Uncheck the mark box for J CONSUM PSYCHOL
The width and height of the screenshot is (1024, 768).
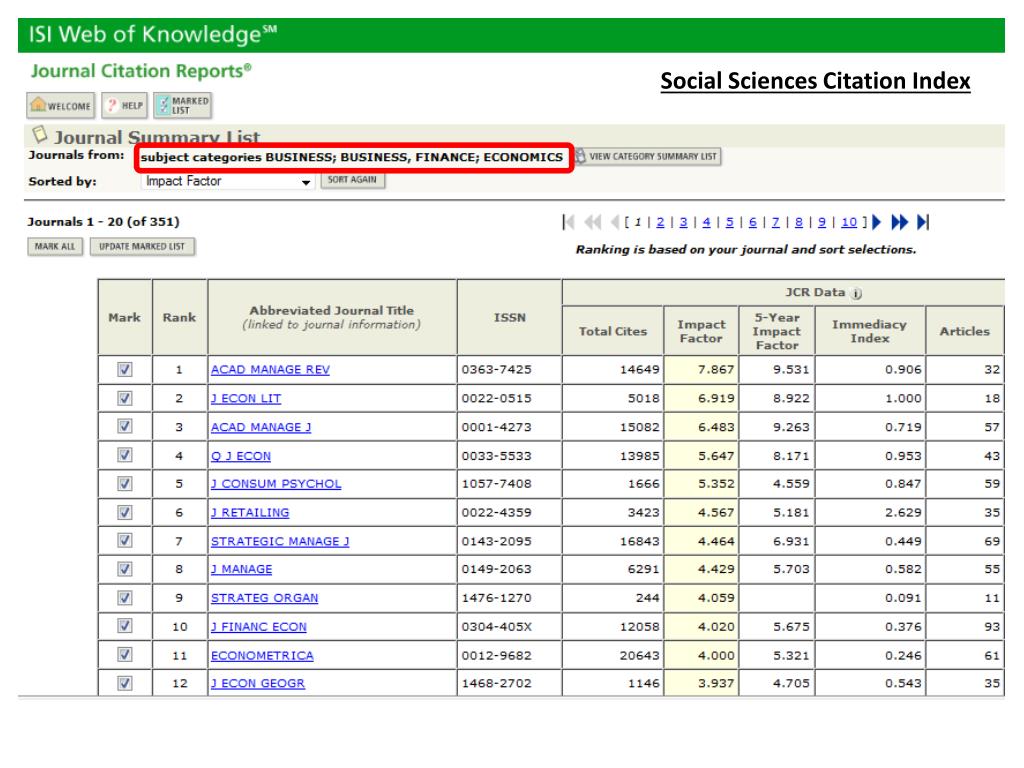point(125,484)
